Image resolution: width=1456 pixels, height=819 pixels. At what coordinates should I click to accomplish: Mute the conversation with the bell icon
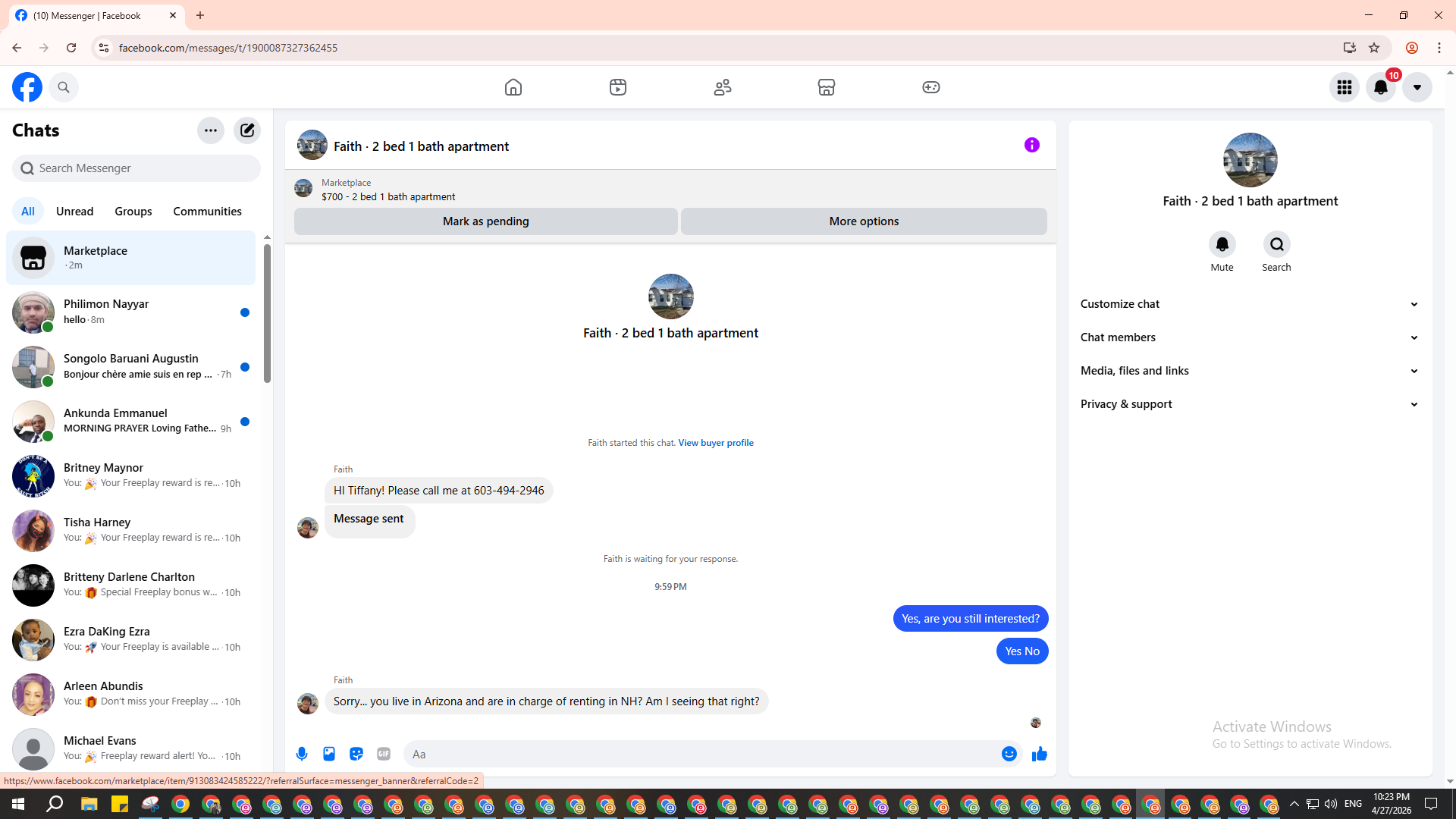click(1222, 244)
